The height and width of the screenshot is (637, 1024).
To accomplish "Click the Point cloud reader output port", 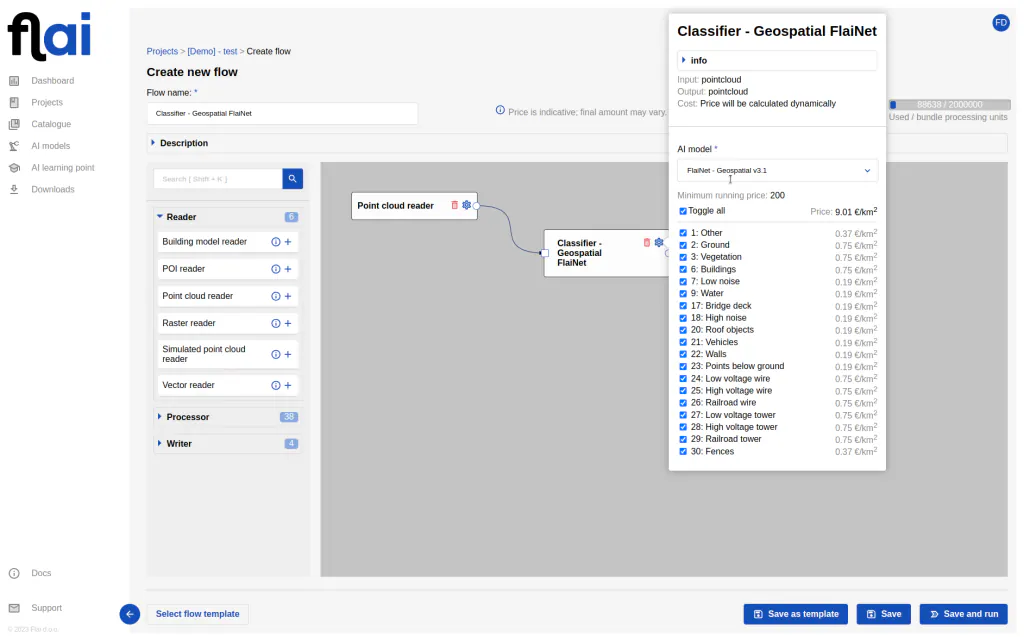I will [x=477, y=206].
